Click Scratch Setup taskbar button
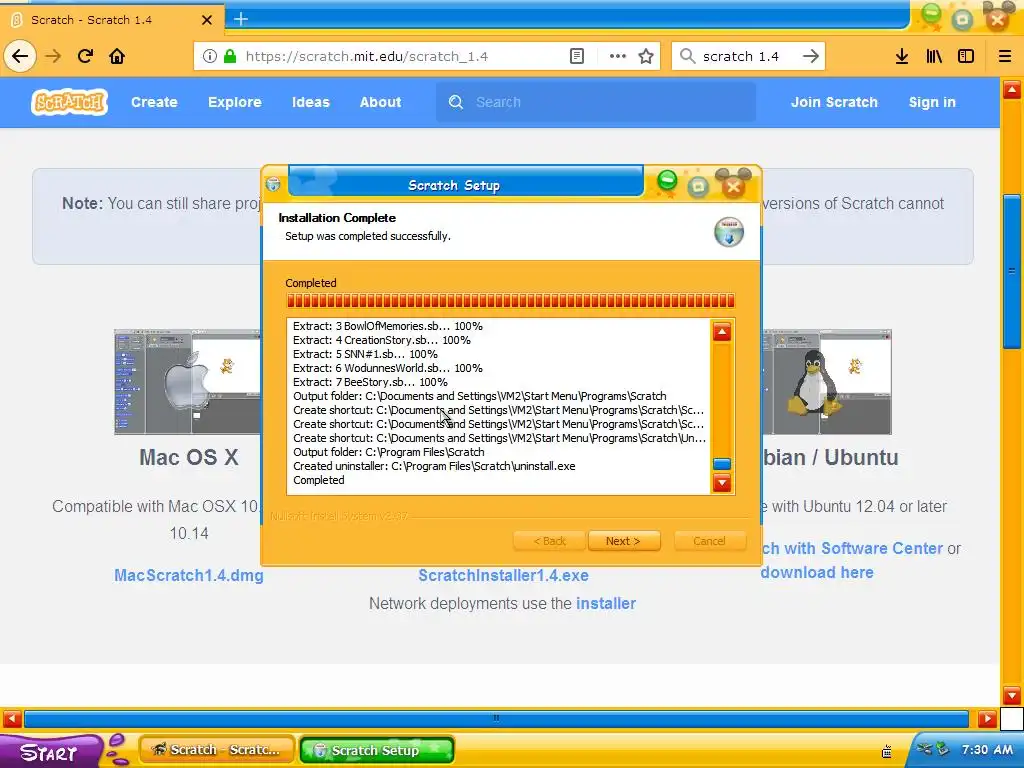 click(377, 750)
